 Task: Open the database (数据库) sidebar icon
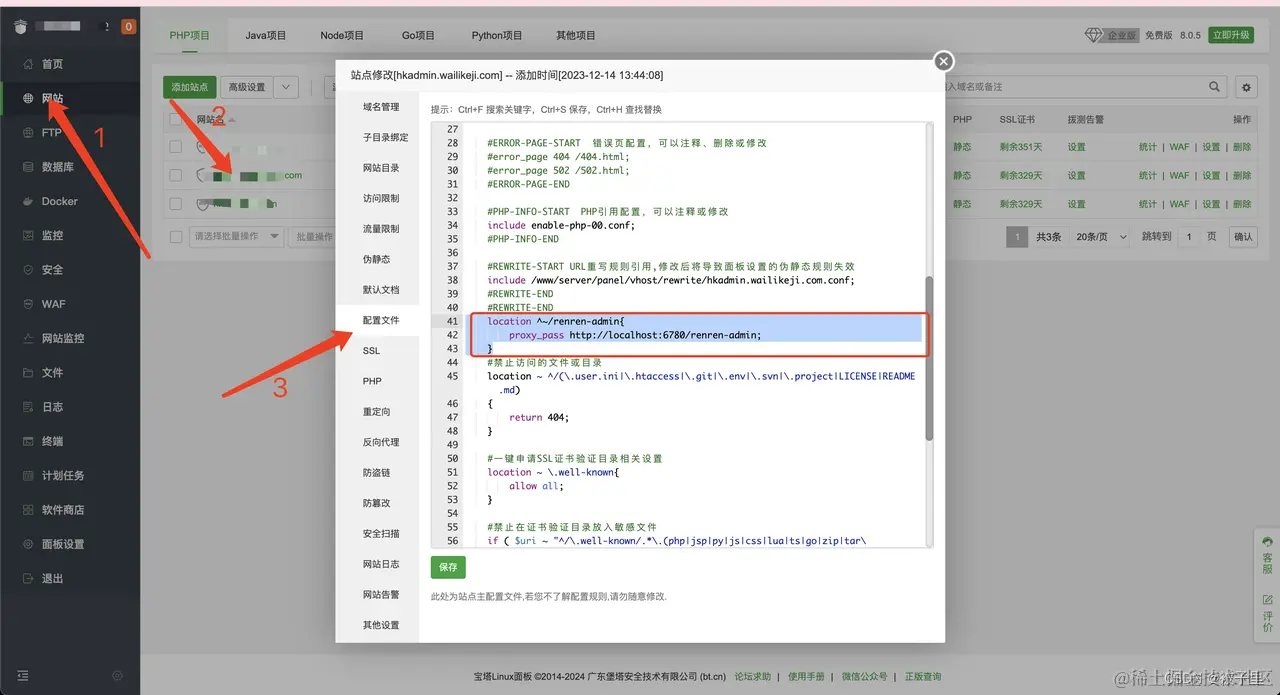pos(27,167)
